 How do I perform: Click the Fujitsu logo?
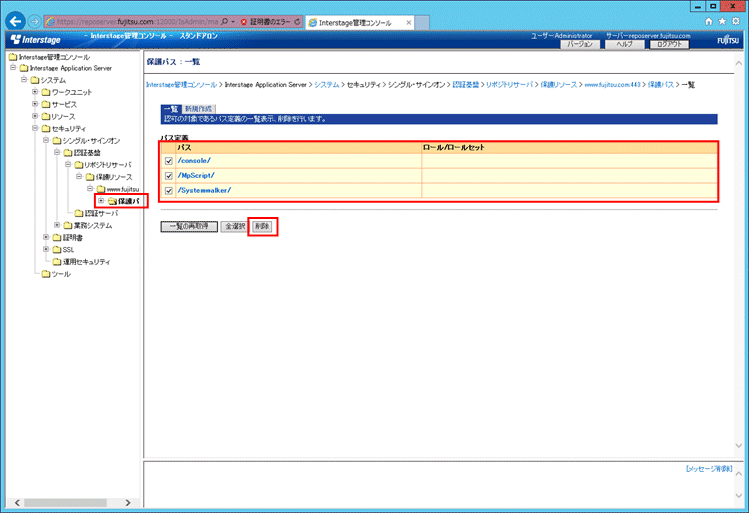tap(728, 40)
